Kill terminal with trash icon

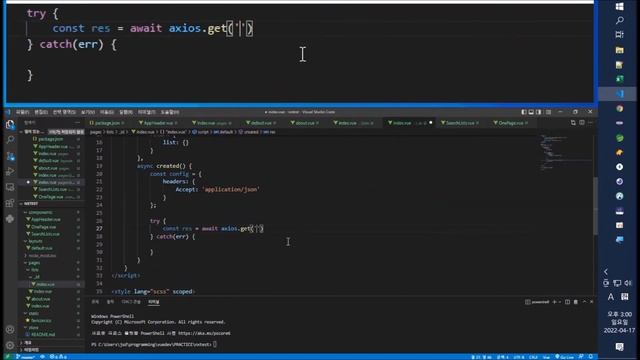[576, 302]
